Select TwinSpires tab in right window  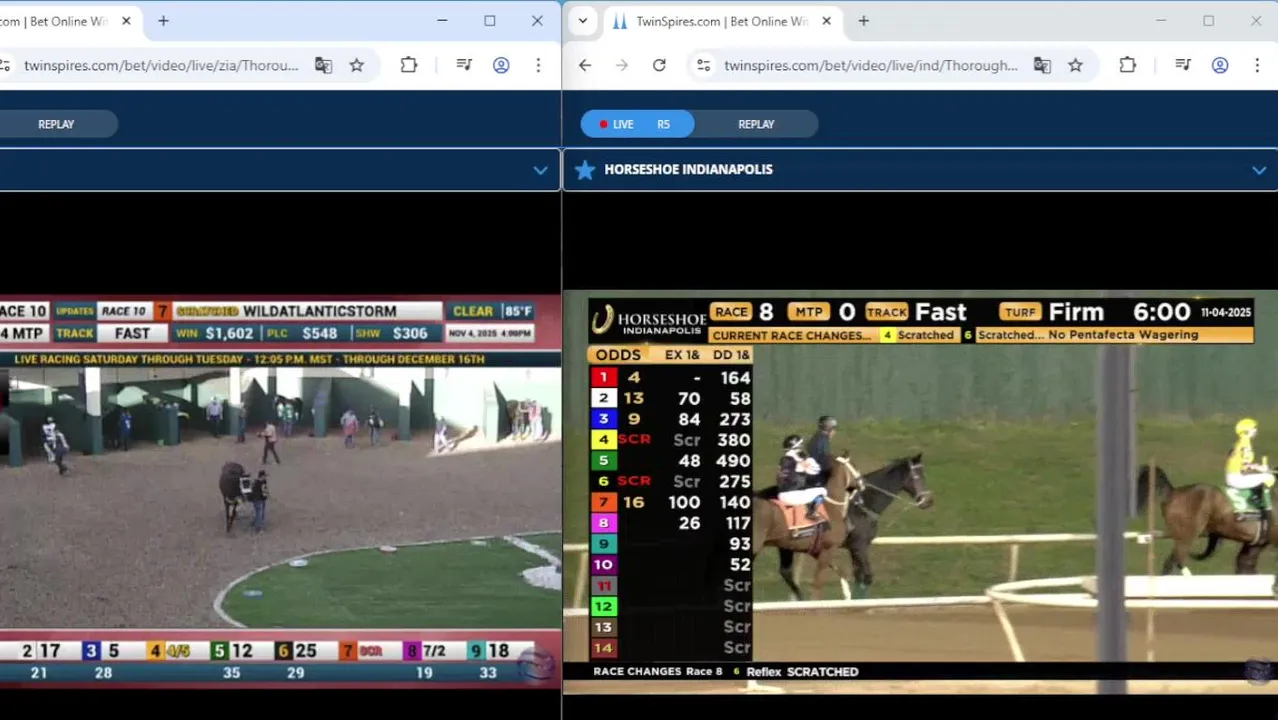[721, 21]
